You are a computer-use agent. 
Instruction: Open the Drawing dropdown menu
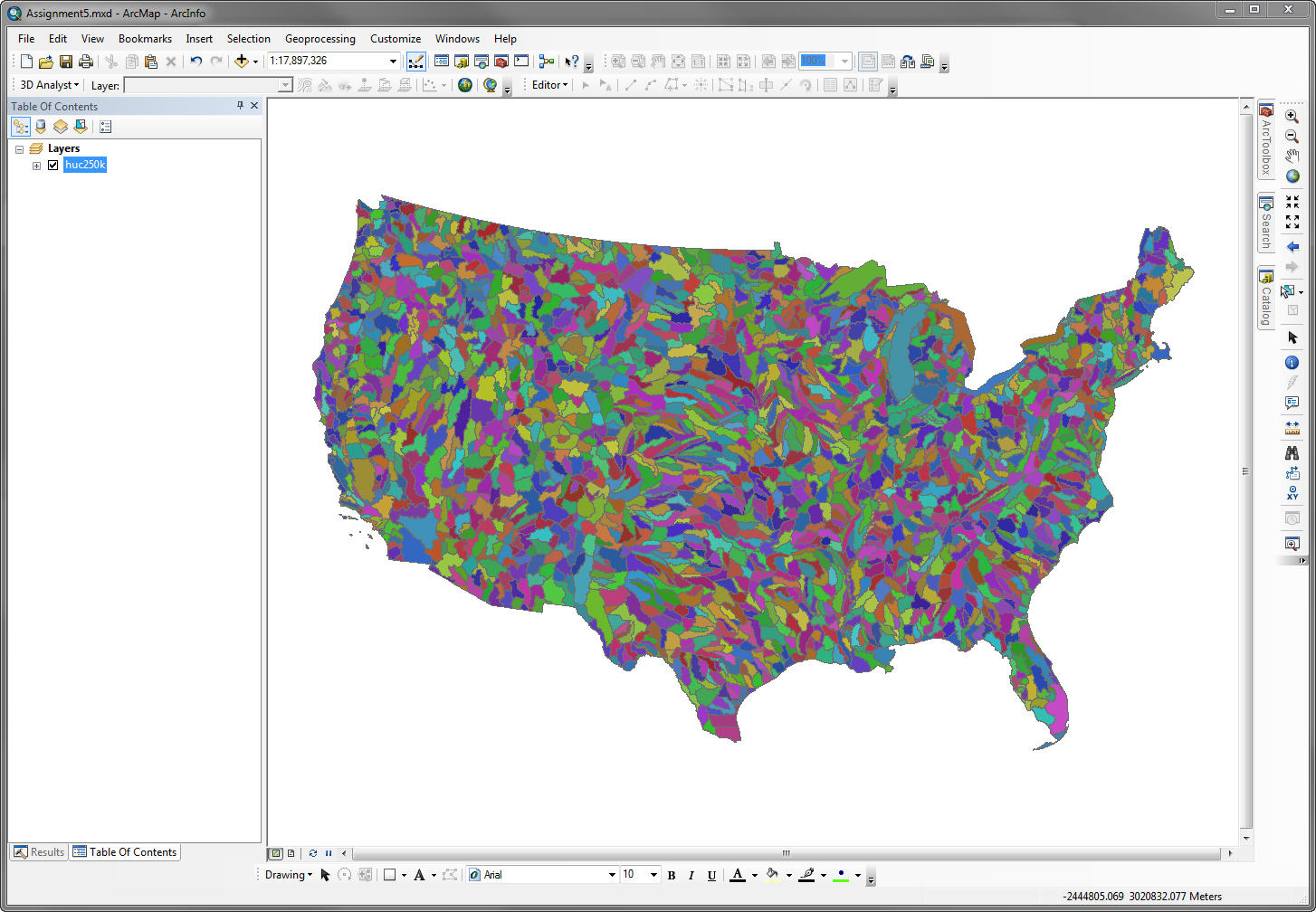[289, 875]
